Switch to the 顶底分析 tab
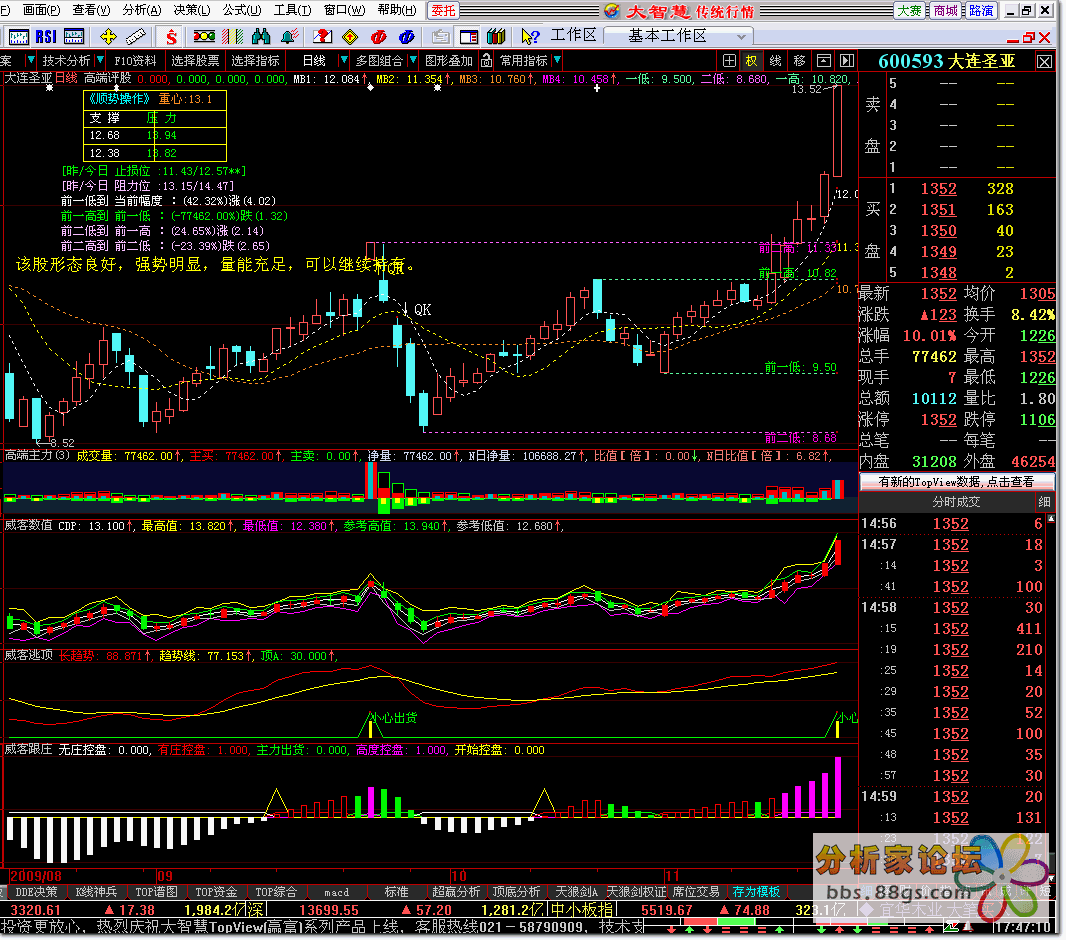The height and width of the screenshot is (940, 1066). (517, 892)
